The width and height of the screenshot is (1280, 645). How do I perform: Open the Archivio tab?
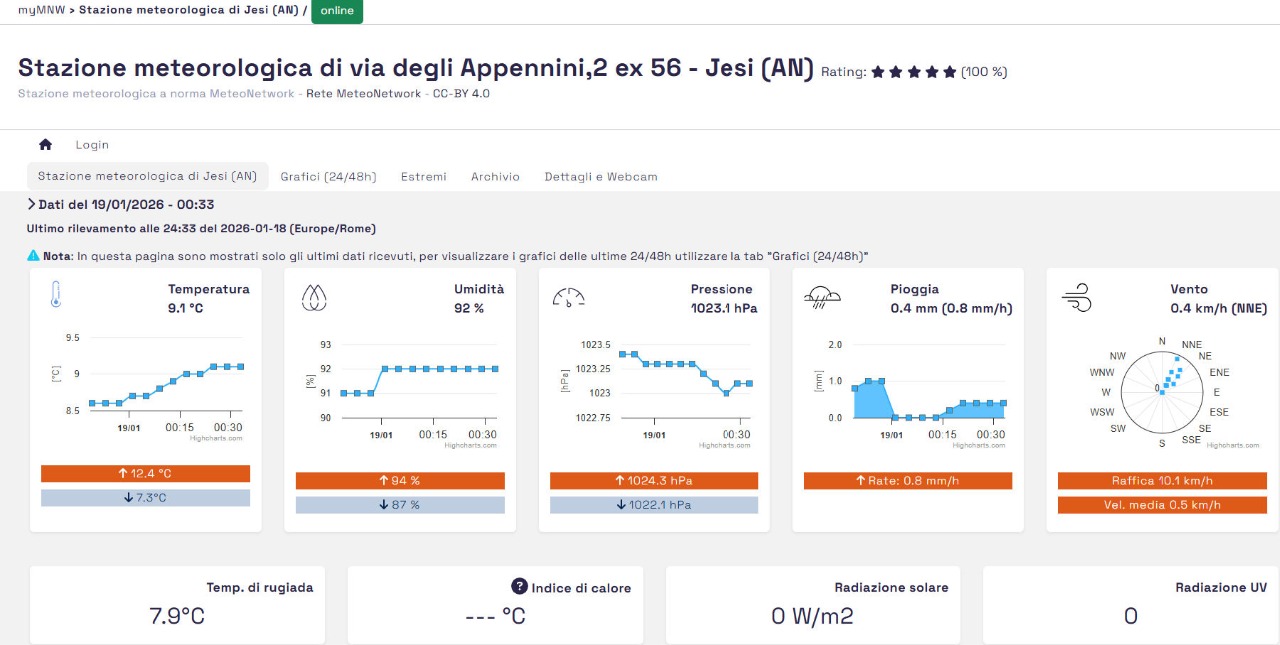point(495,177)
